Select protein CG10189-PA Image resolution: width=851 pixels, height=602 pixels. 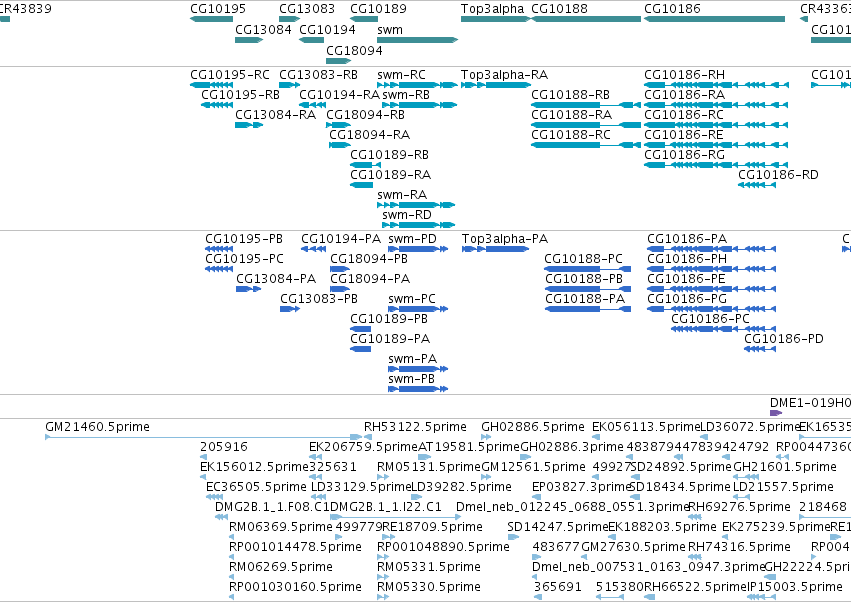(x=361, y=349)
